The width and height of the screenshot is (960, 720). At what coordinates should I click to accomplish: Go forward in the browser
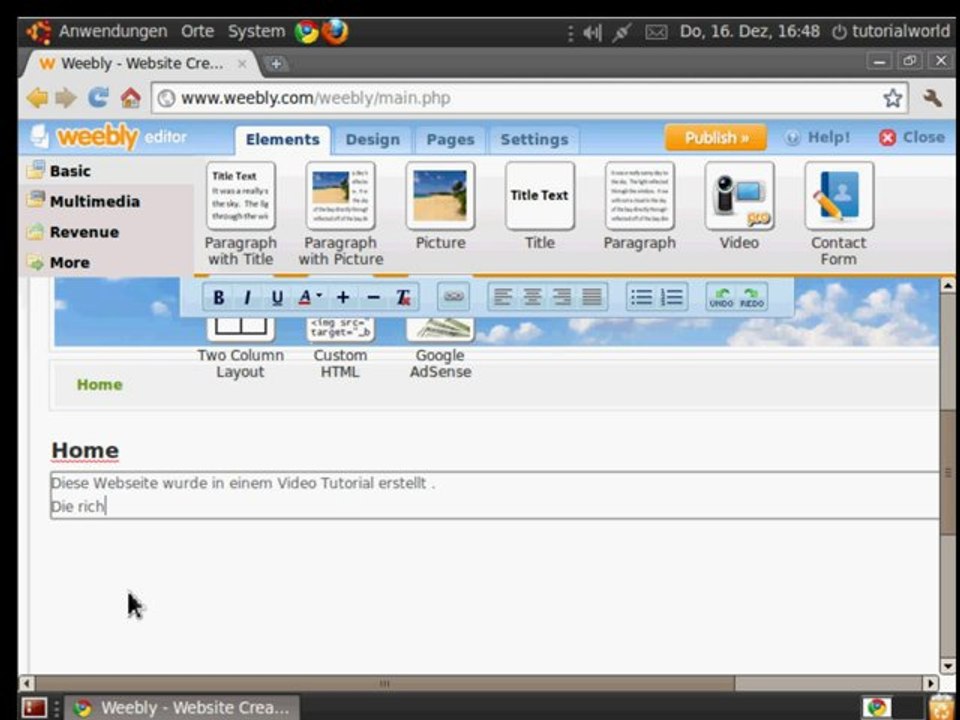tap(66, 98)
